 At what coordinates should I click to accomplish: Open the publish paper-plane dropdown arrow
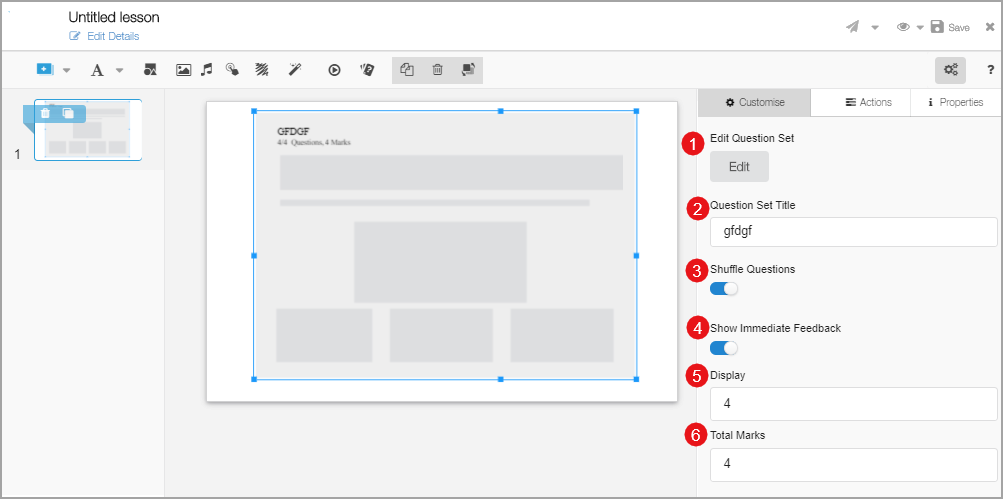point(875,28)
